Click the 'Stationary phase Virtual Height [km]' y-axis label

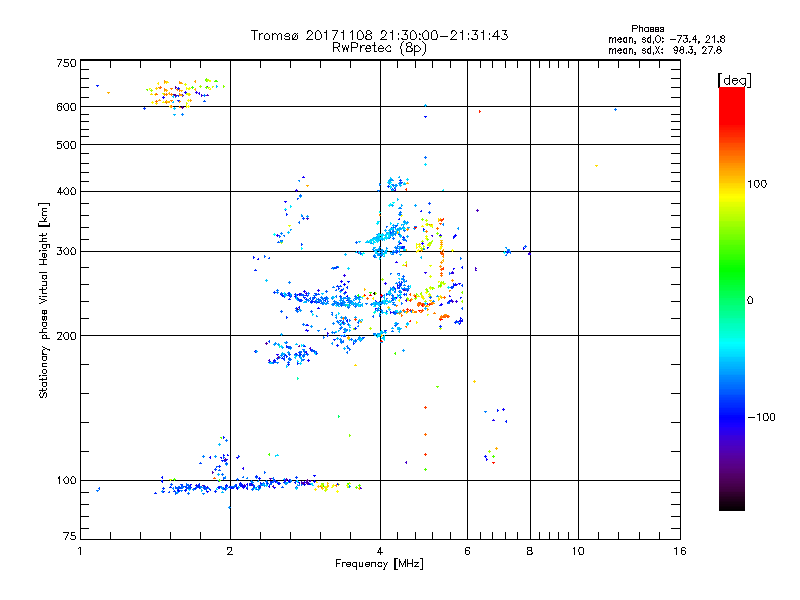coord(43,300)
